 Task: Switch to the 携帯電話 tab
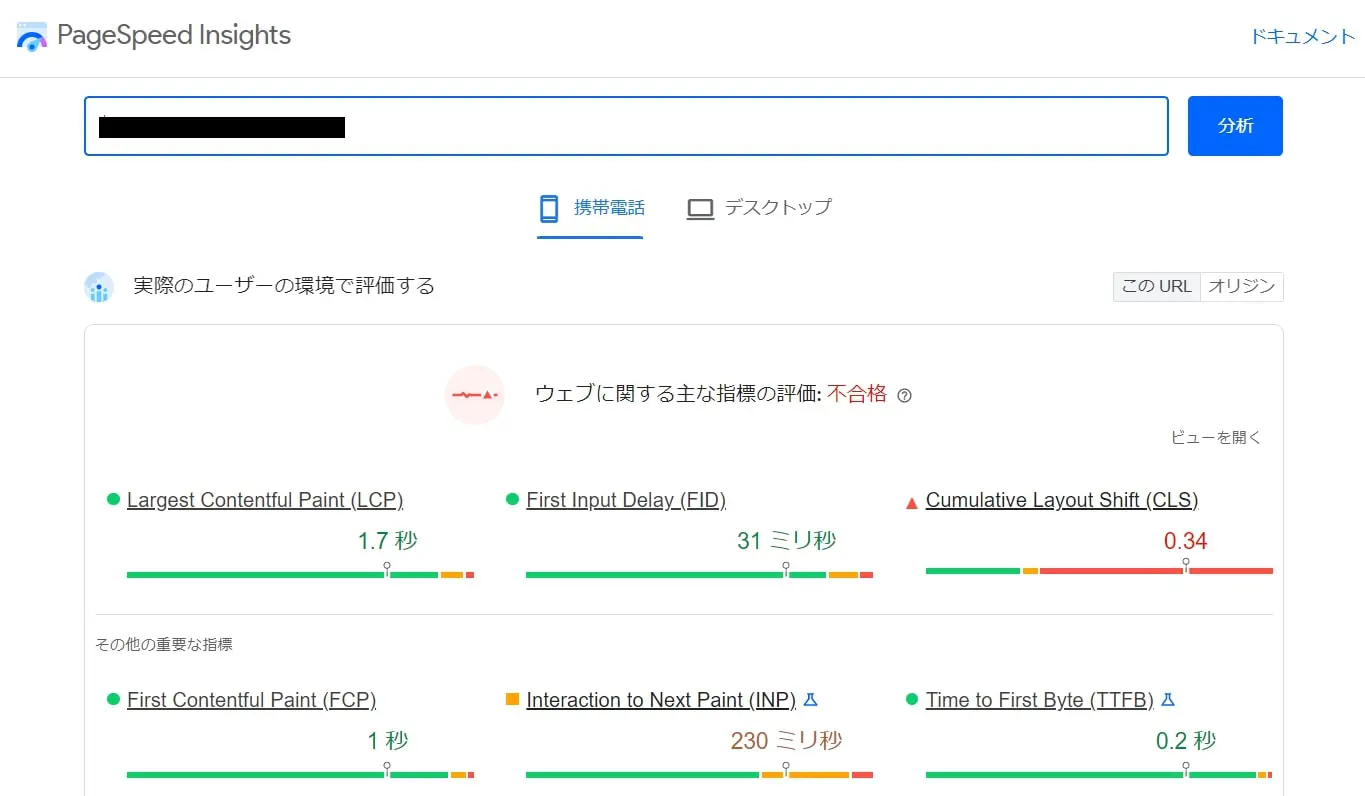tap(590, 209)
